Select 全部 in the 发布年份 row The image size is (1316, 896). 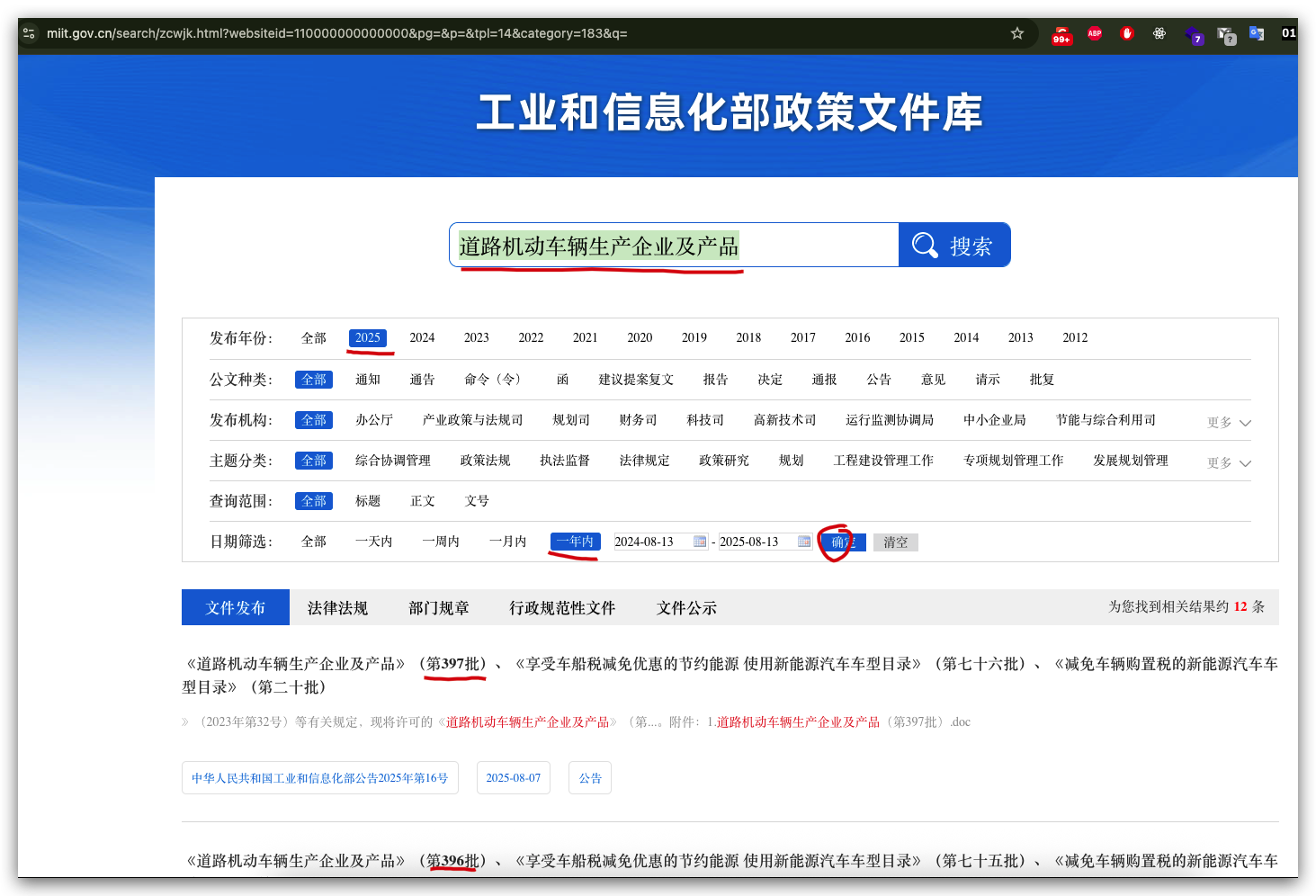[314, 338]
